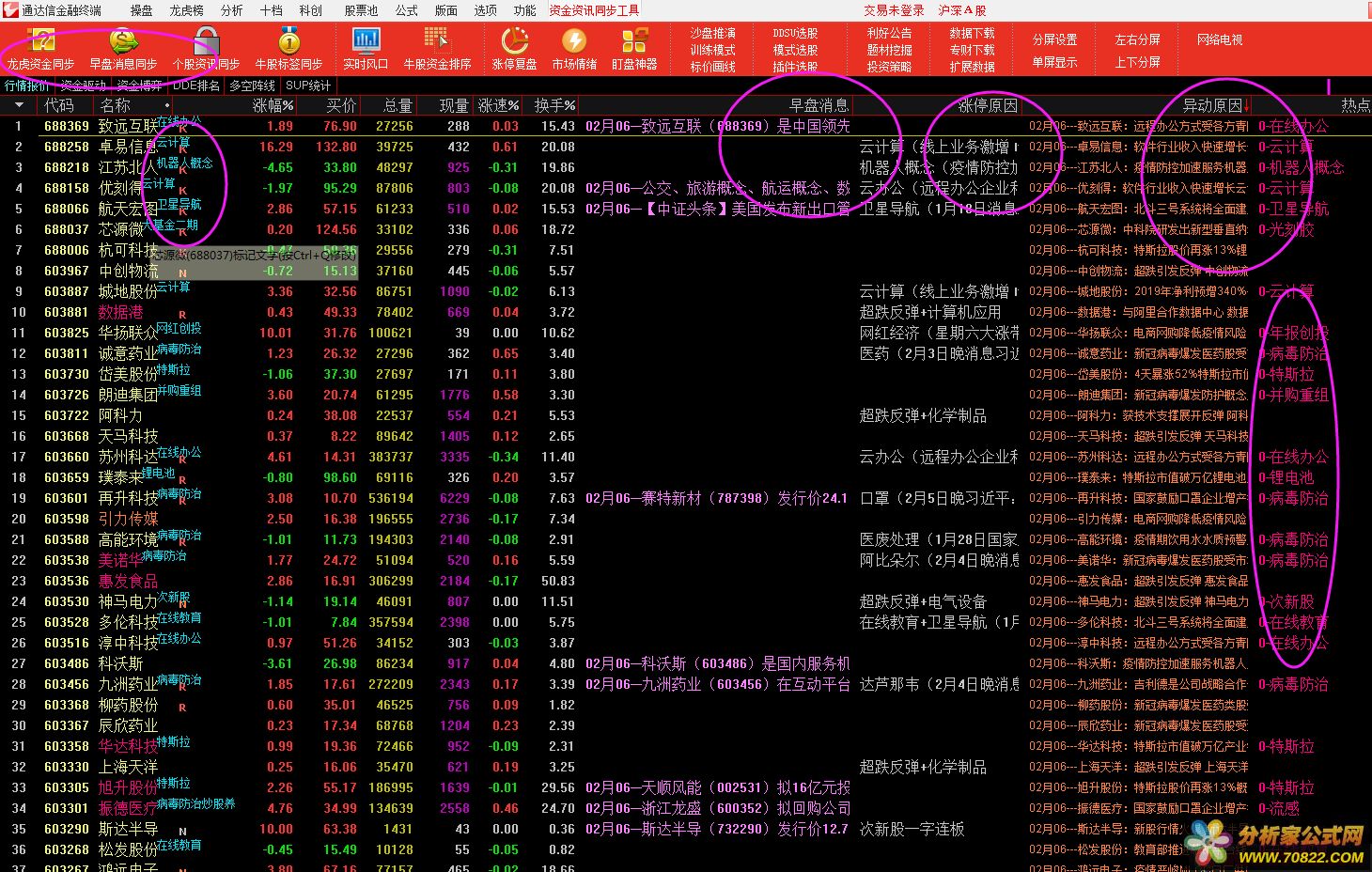Select stock row 603601 再升科技
The image size is (1372, 872).
pos(686,498)
